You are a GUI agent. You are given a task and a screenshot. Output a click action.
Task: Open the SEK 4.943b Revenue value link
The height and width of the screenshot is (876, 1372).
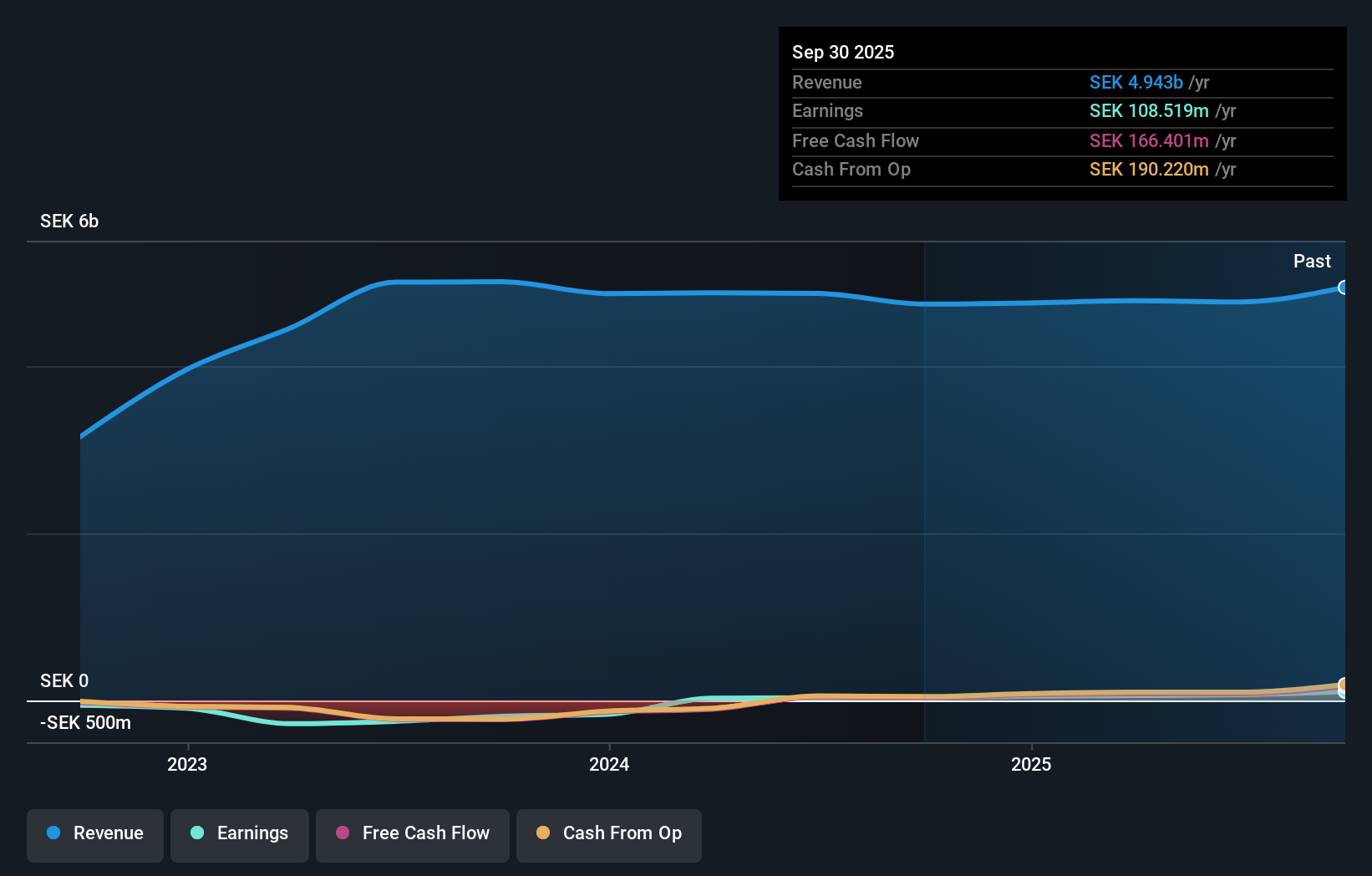[1136, 83]
